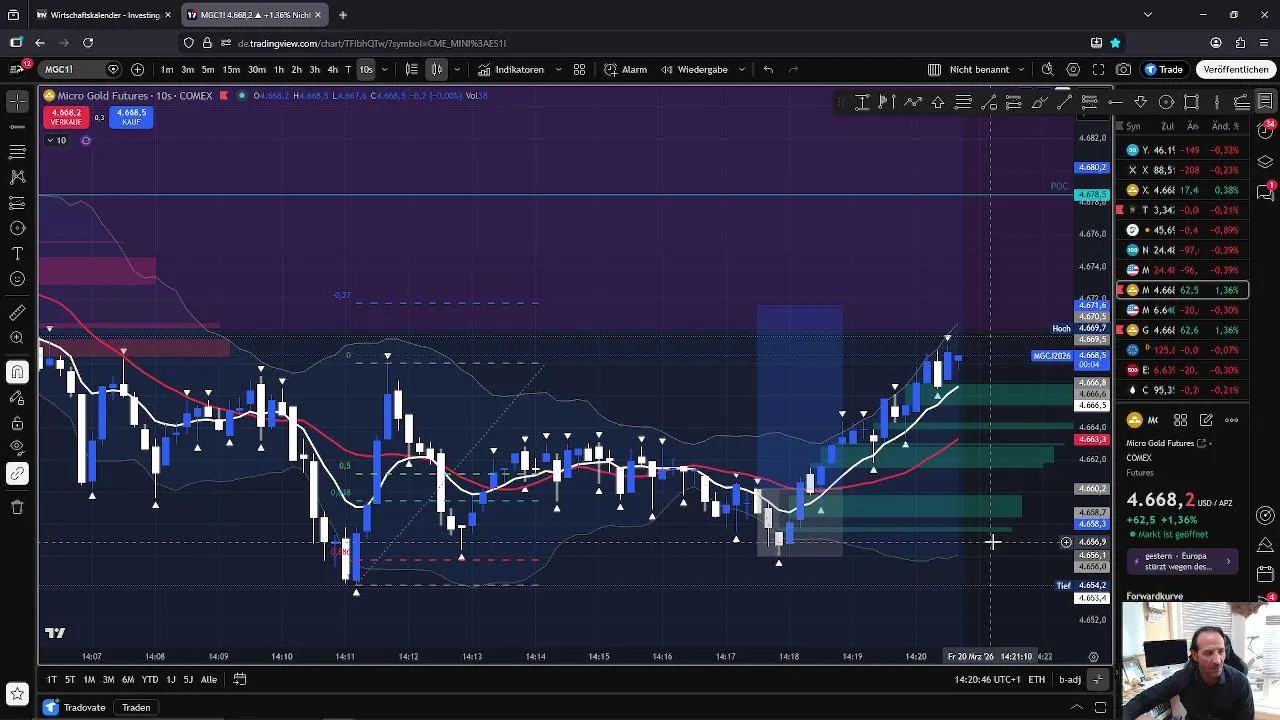Expand the chart type dropdown arrow
The width and height of the screenshot is (1280, 720).
[457, 69]
